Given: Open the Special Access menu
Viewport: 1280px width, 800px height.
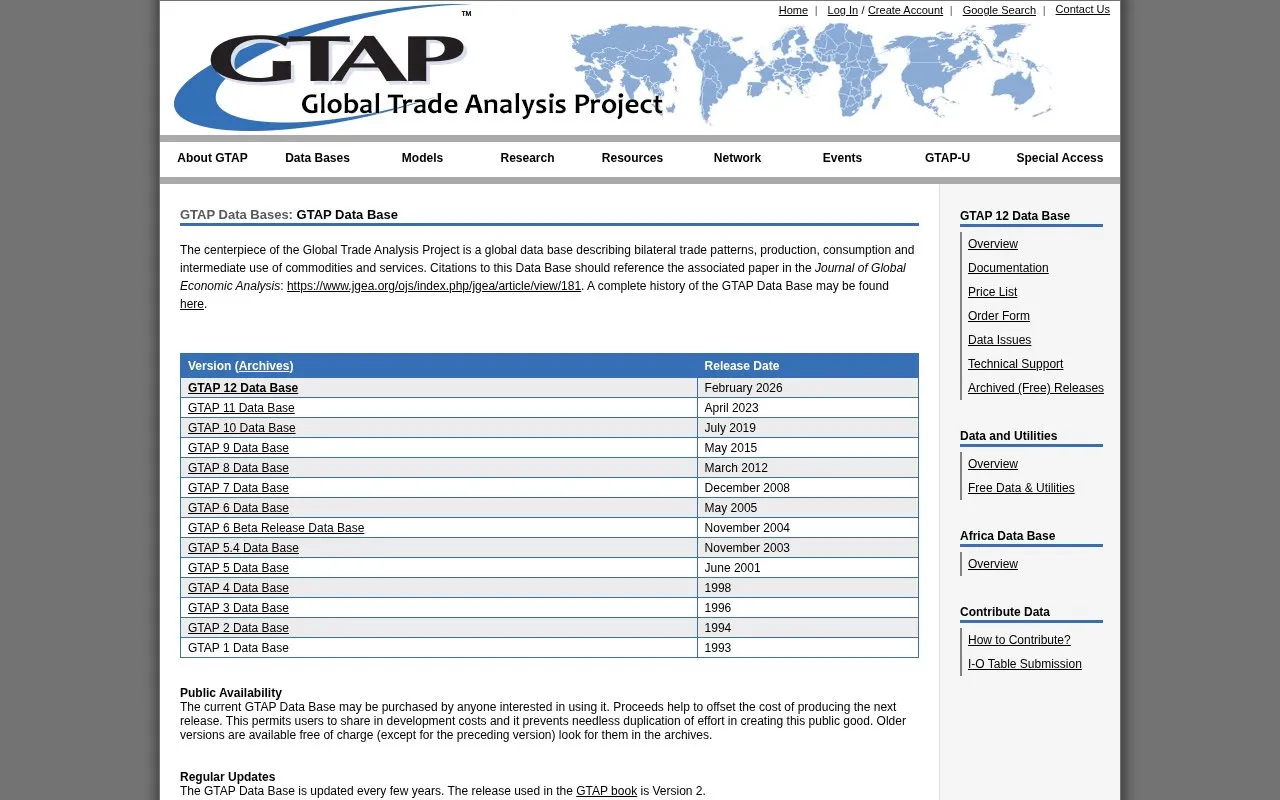Looking at the screenshot, I should pos(1060,158).
